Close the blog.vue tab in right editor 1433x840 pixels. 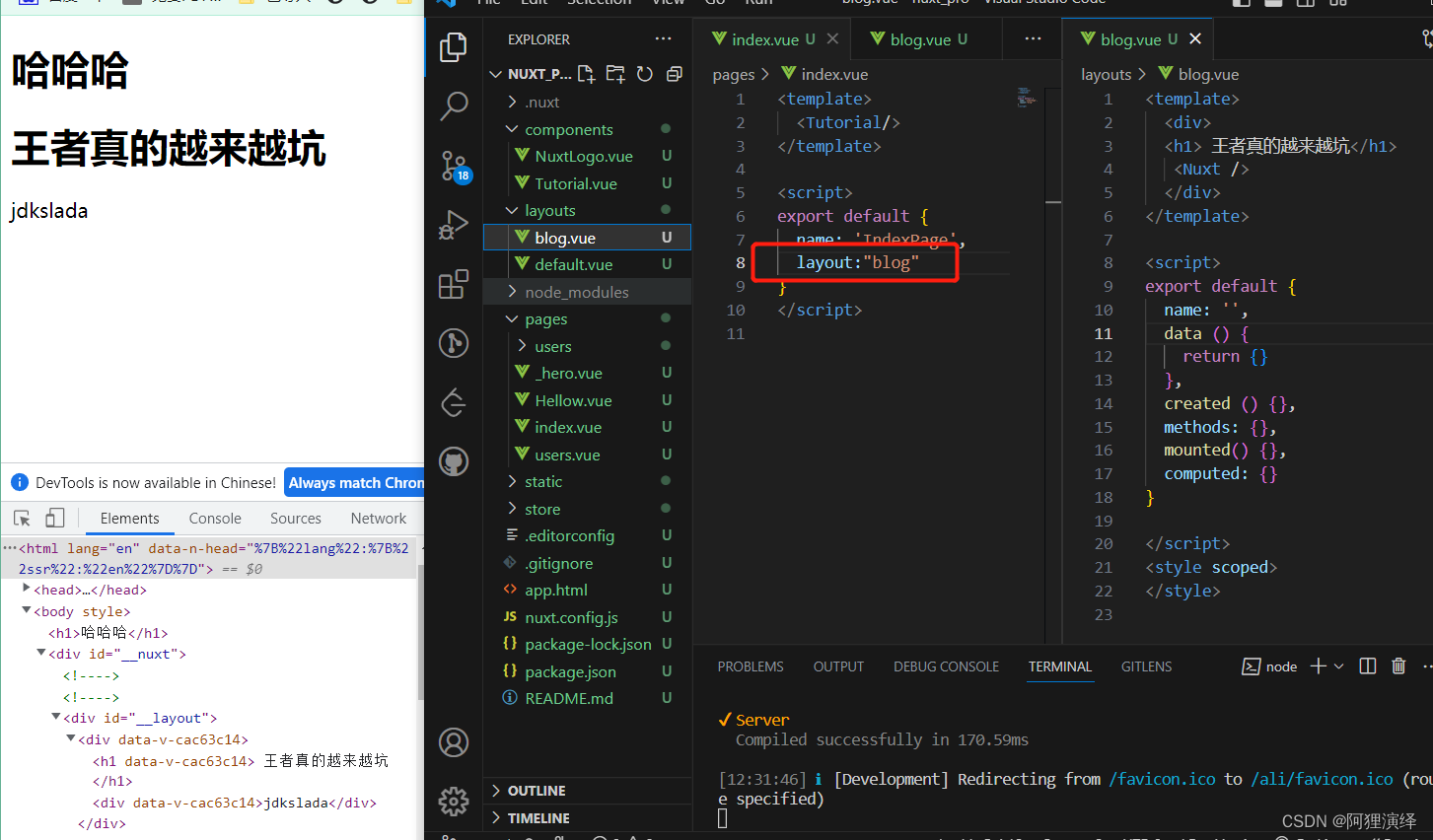[x=1195, y=38]
